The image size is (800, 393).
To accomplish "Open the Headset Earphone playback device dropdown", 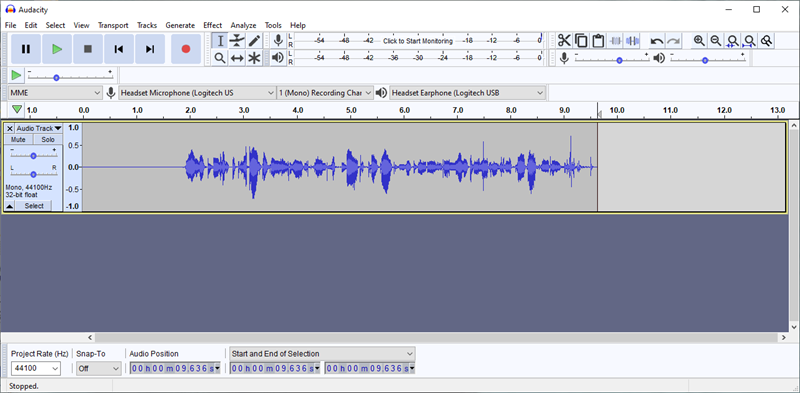I will click(x=467, y=93).
